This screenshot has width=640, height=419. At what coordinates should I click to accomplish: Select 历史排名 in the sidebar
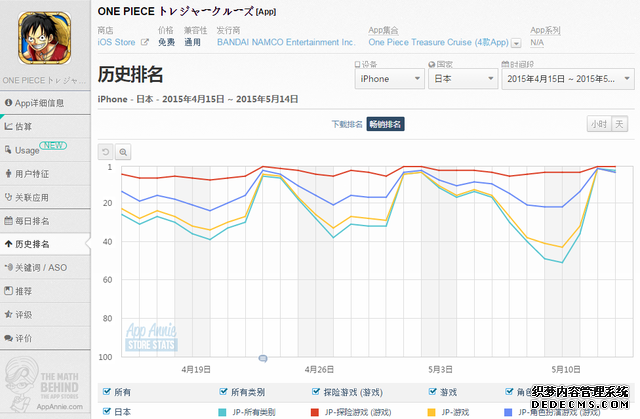45,244
